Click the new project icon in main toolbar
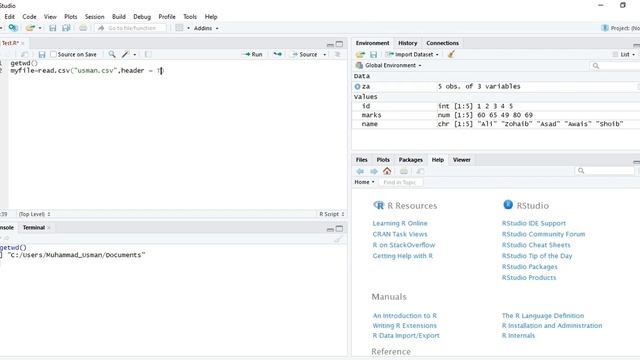The width and height of the screenshot is (640, 360). (13, 28)
